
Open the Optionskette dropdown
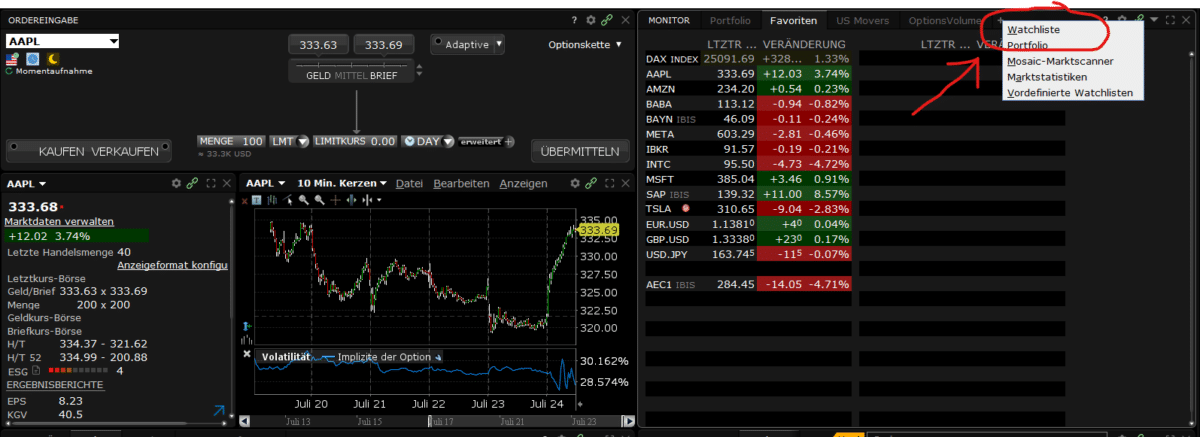585,44
